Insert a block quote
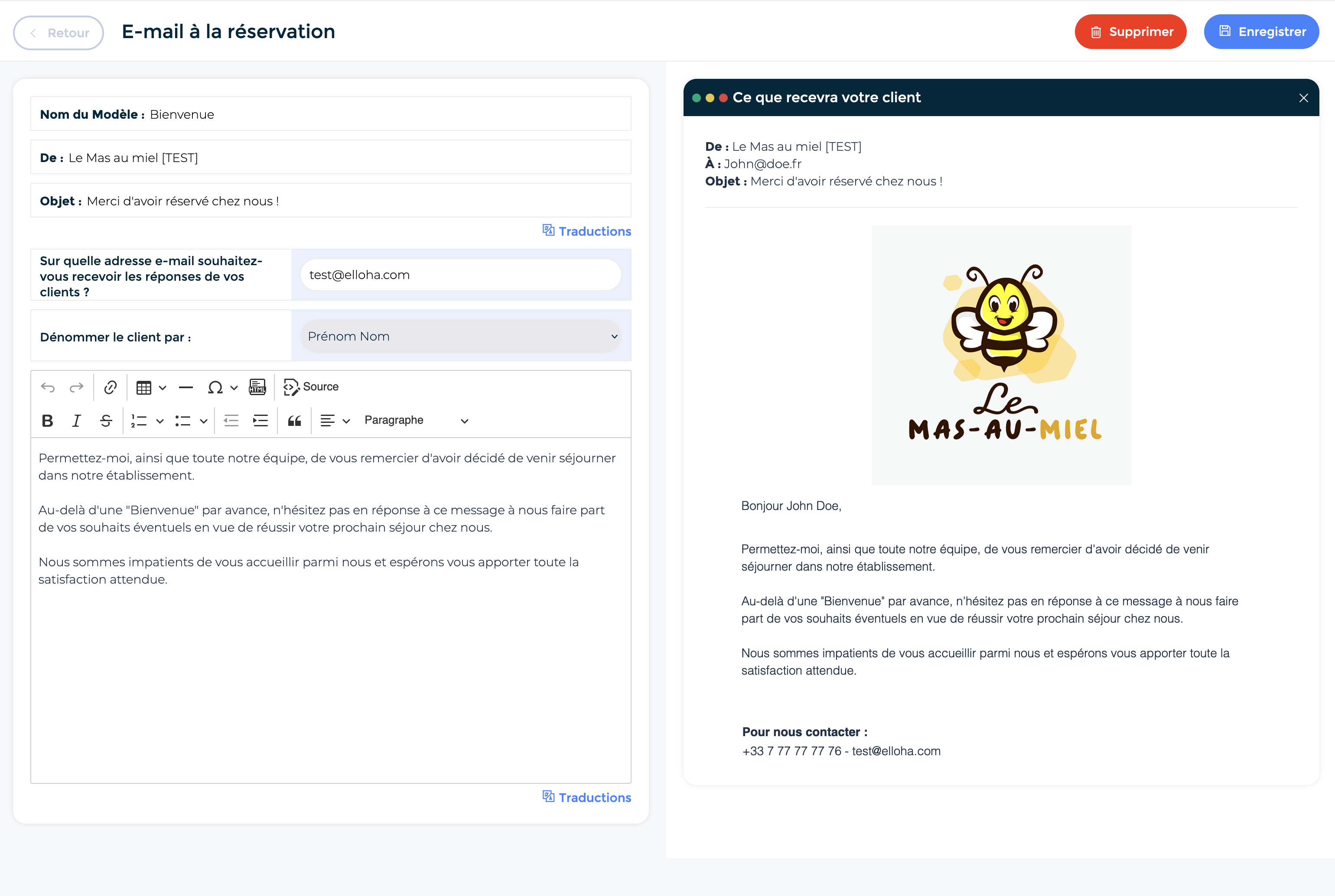This screenshot has height=896, width=1335. click(294, 421)
